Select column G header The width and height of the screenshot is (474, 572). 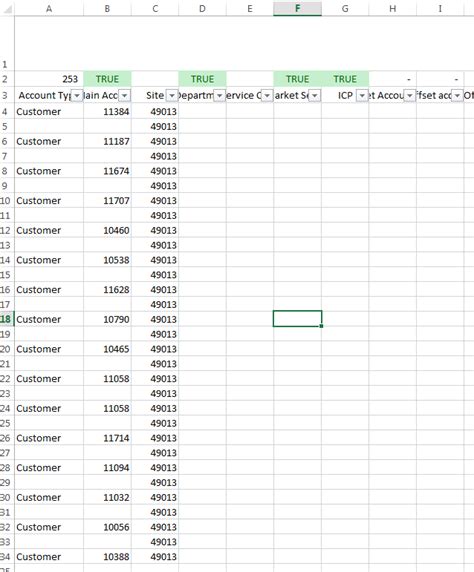tap(345, 9)
